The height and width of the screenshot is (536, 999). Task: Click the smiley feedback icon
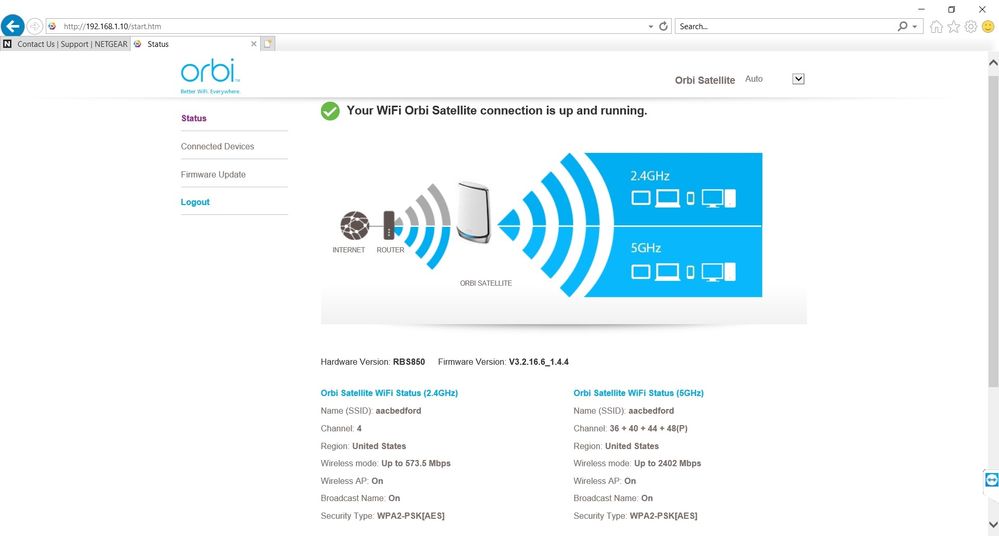click(987, 27)
